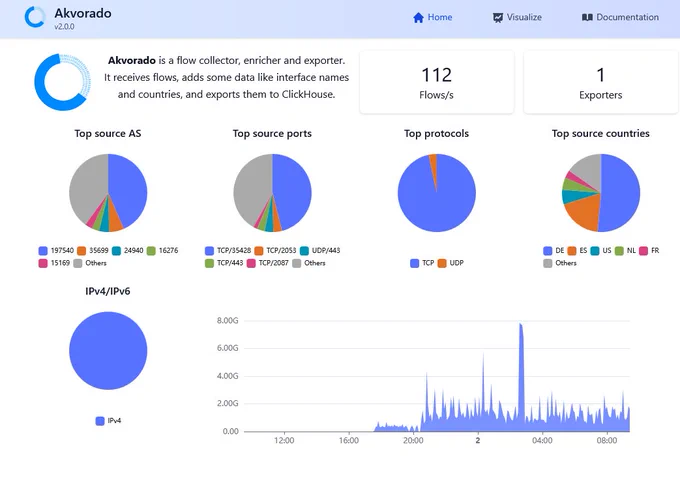Toggle the TCP/2053 legend swatch
The height and width of the screenshot is (500, 680).
(258, 251)
